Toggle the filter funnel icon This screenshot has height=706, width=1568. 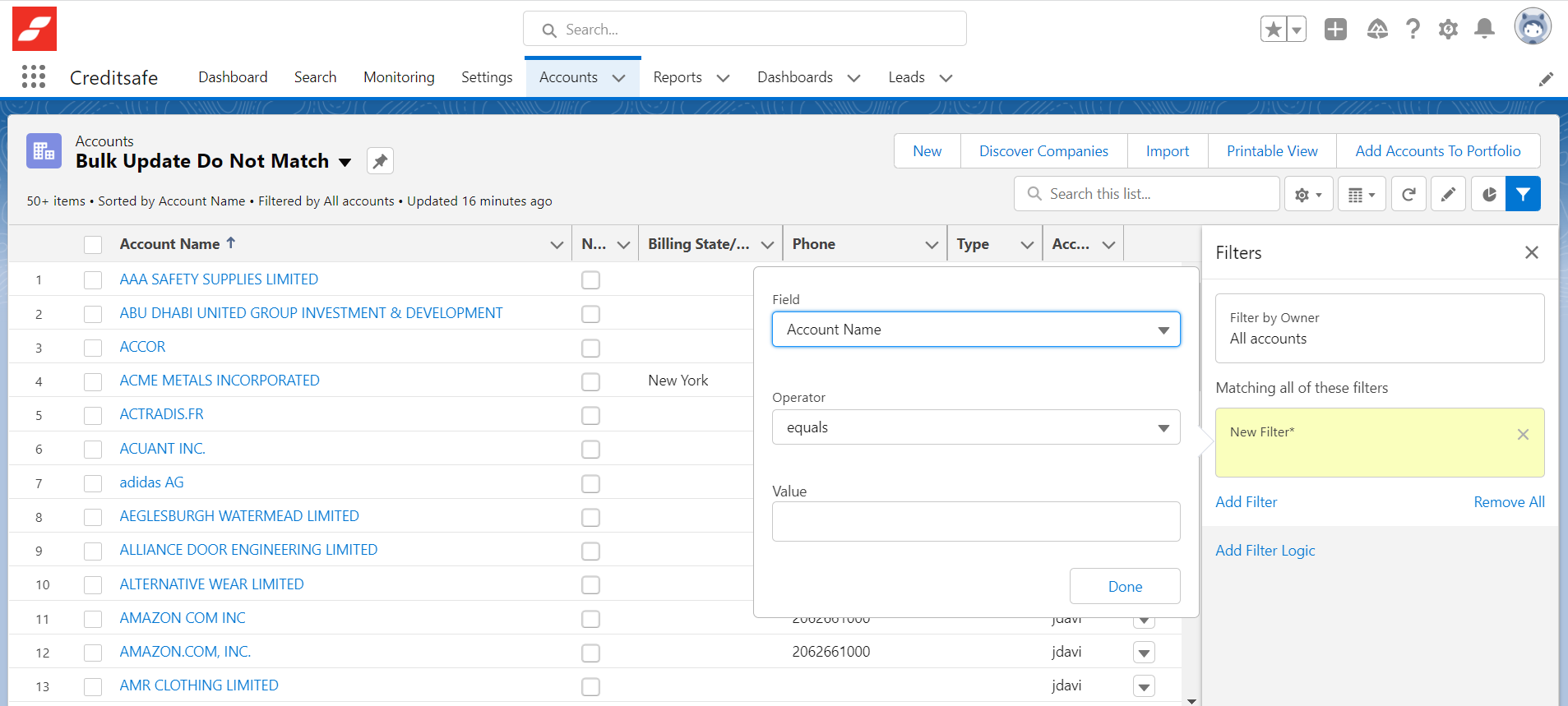click(1523, 194)
